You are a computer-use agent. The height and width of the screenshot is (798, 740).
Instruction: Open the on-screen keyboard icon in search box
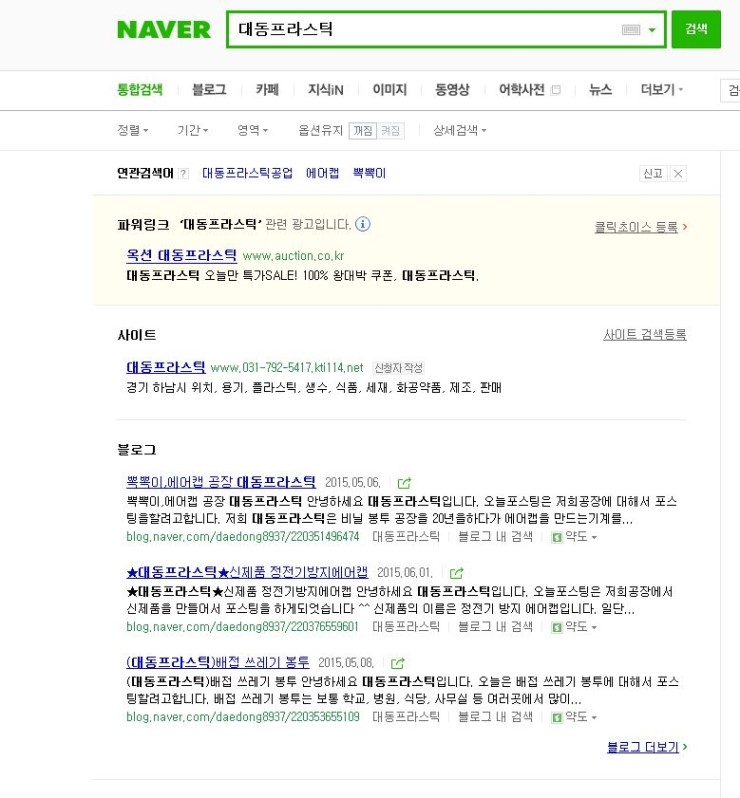click(631, 30)
